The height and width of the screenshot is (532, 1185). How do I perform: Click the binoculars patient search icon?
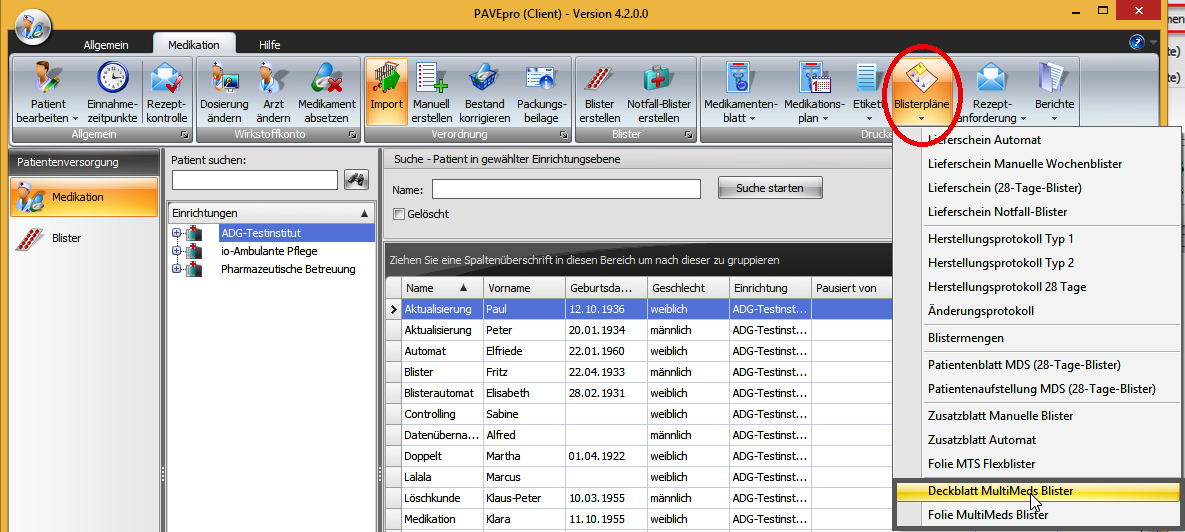point(356,180)
